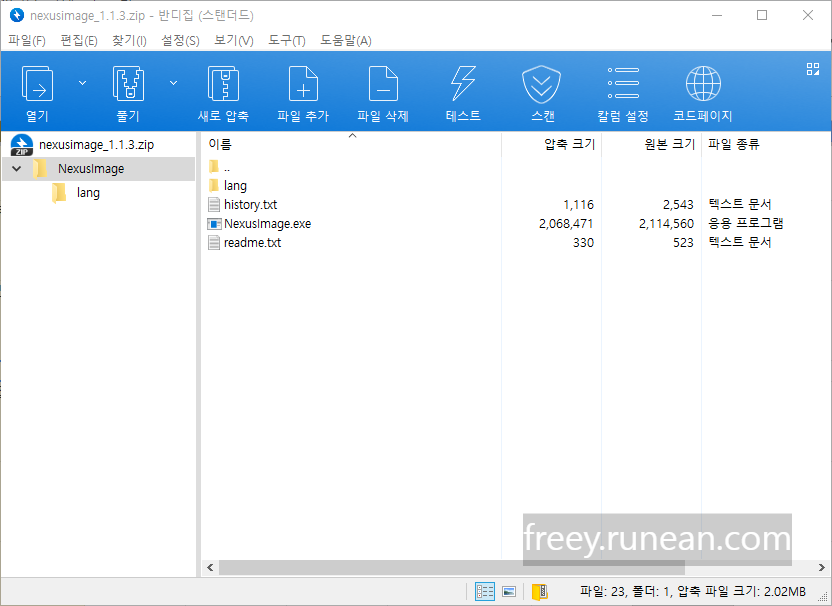Open the dropdown arrow next to 열기
This screenshot has width=832, height=606.
click(x=82, y=83)
